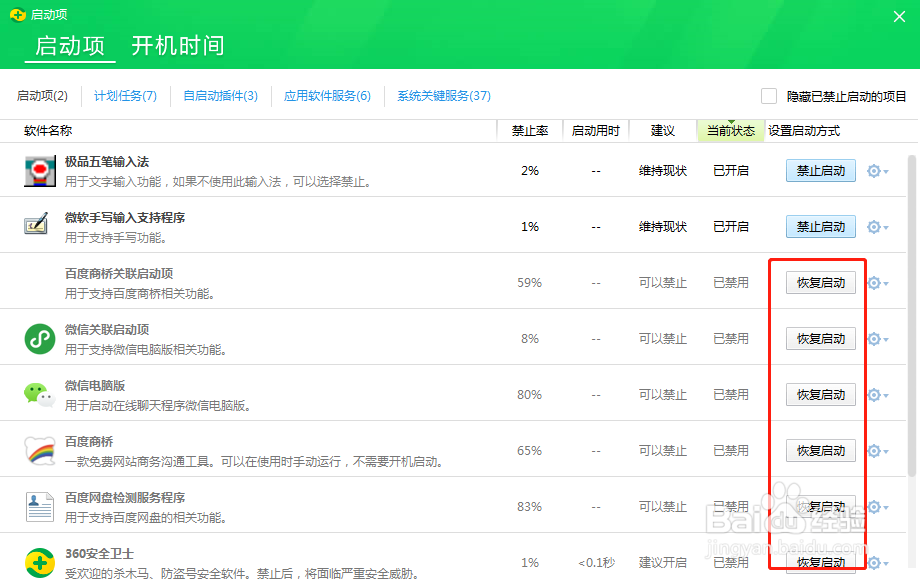Click the 微信关联启动项 green icon
The height and width of the screenshot is (580, 920).
coord(40,339)
